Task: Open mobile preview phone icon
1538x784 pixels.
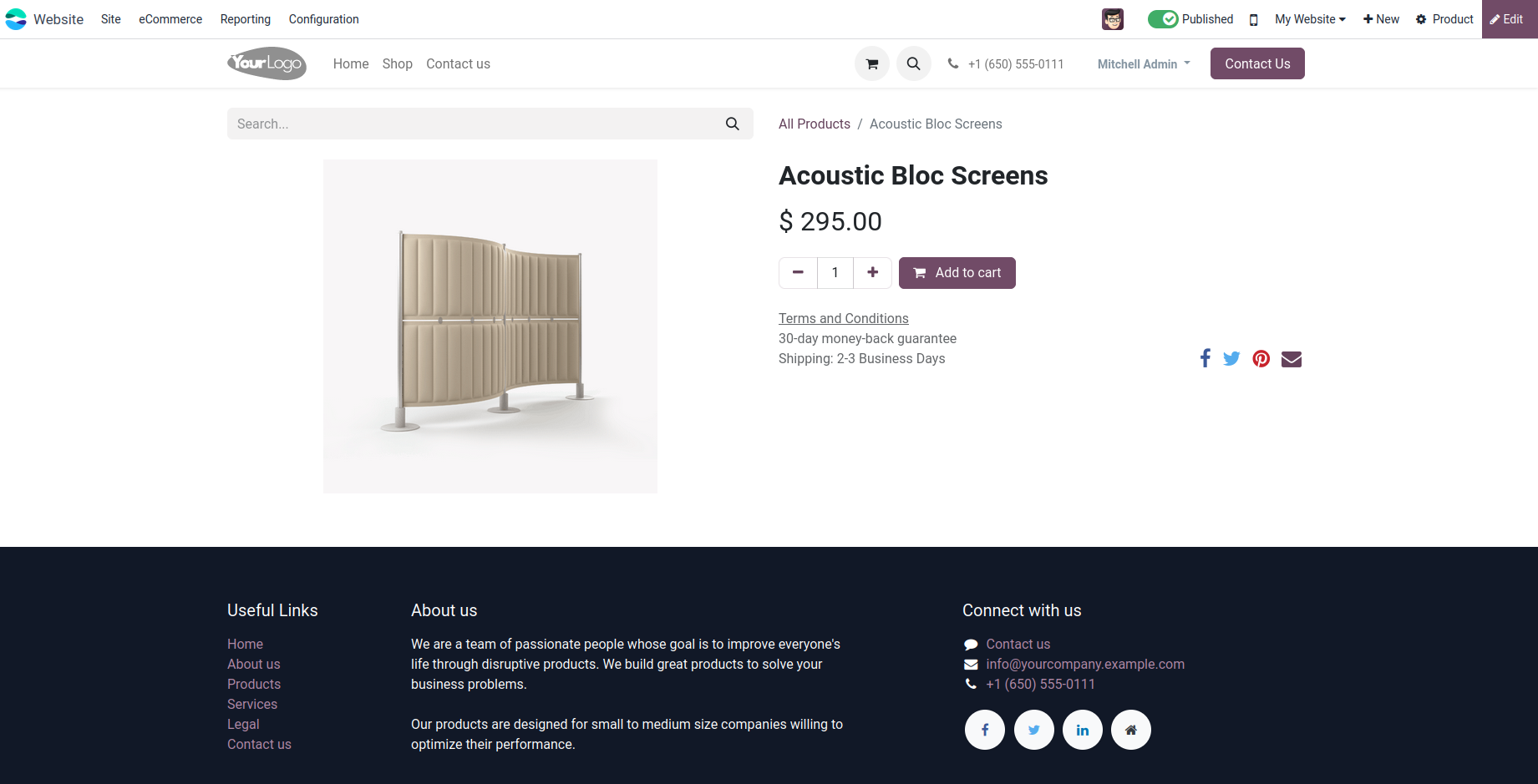Action: pyautogui.click(x=1253, y=19)
